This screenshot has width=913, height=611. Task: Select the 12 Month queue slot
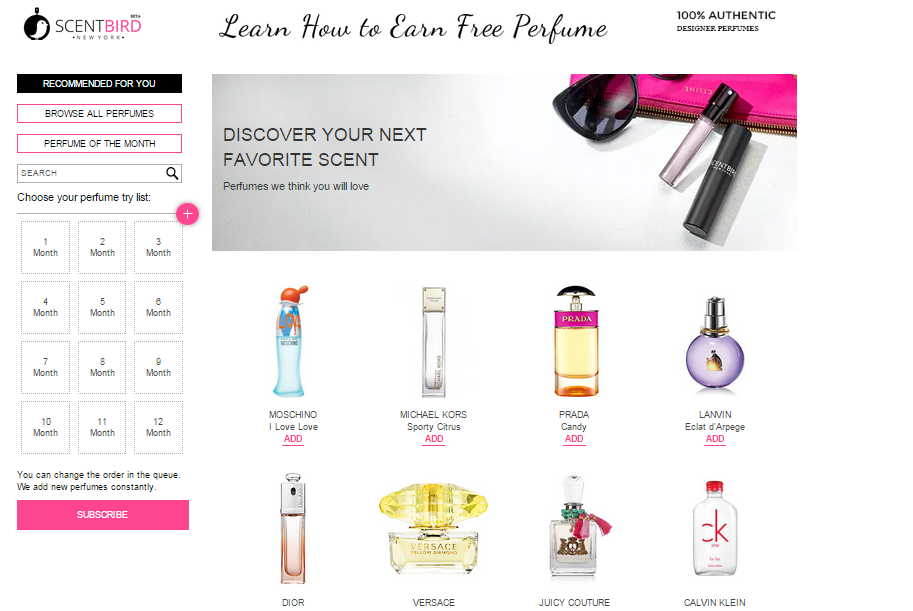pos(158,427)
